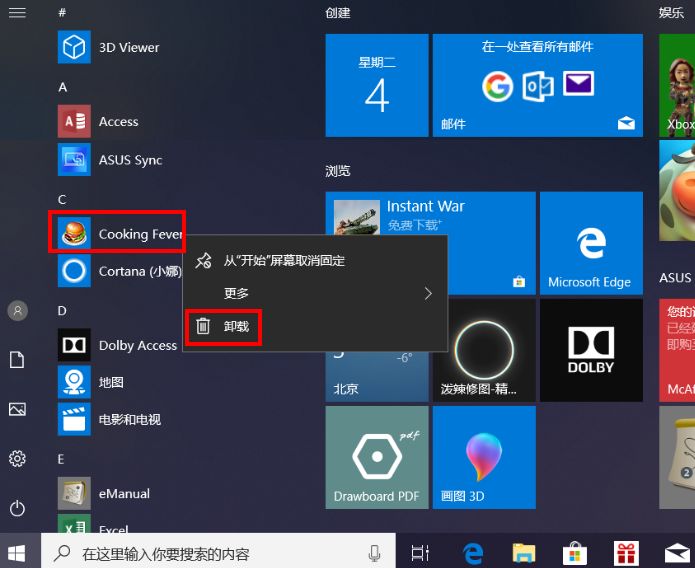Click the Outlook icon in mail tile
This screenshot has width=695, height=568.
click(x=538, y=86)
